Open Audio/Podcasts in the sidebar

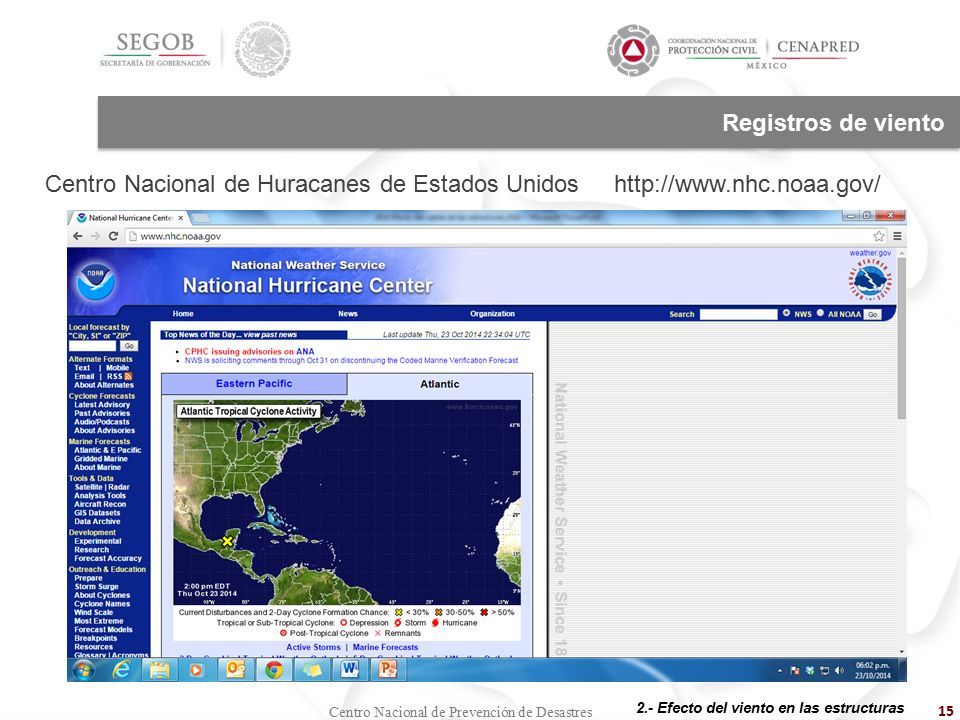pos(102,422)
